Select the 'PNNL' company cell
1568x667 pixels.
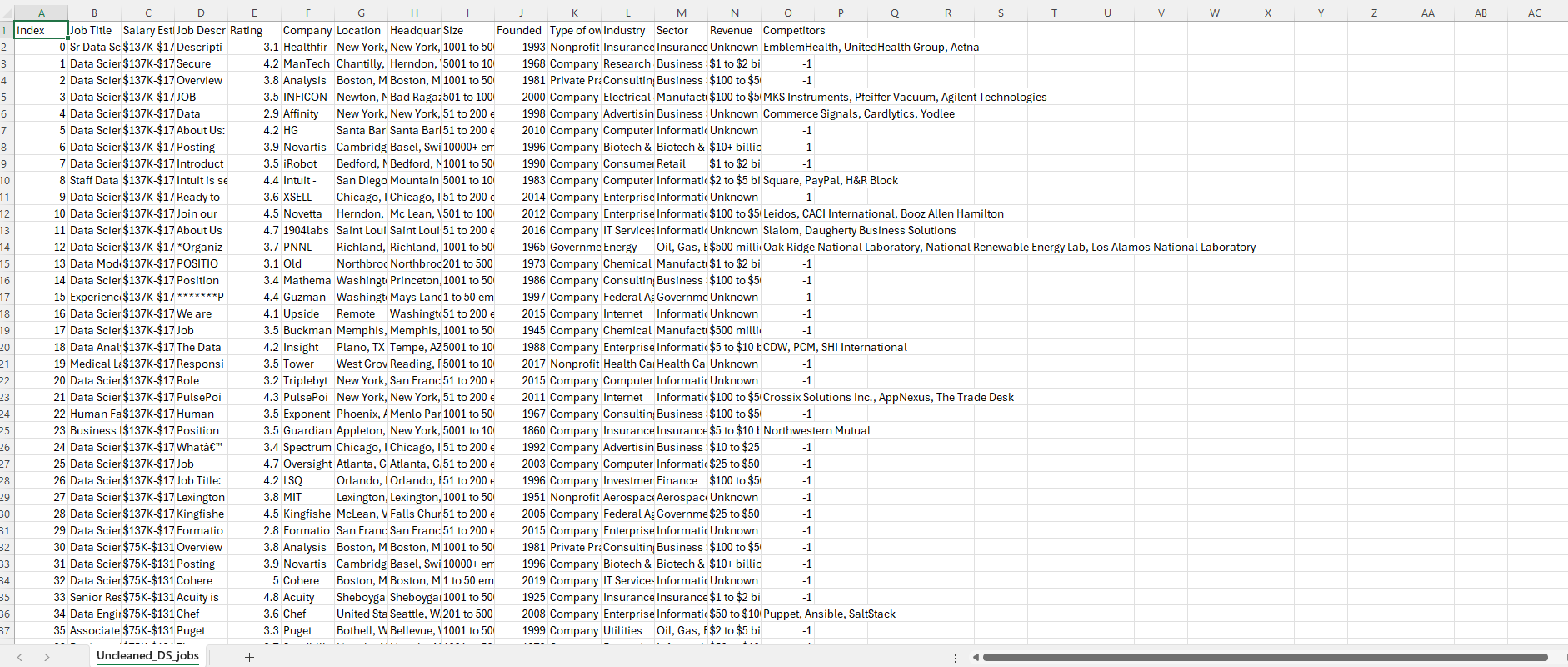coord(307,247)
